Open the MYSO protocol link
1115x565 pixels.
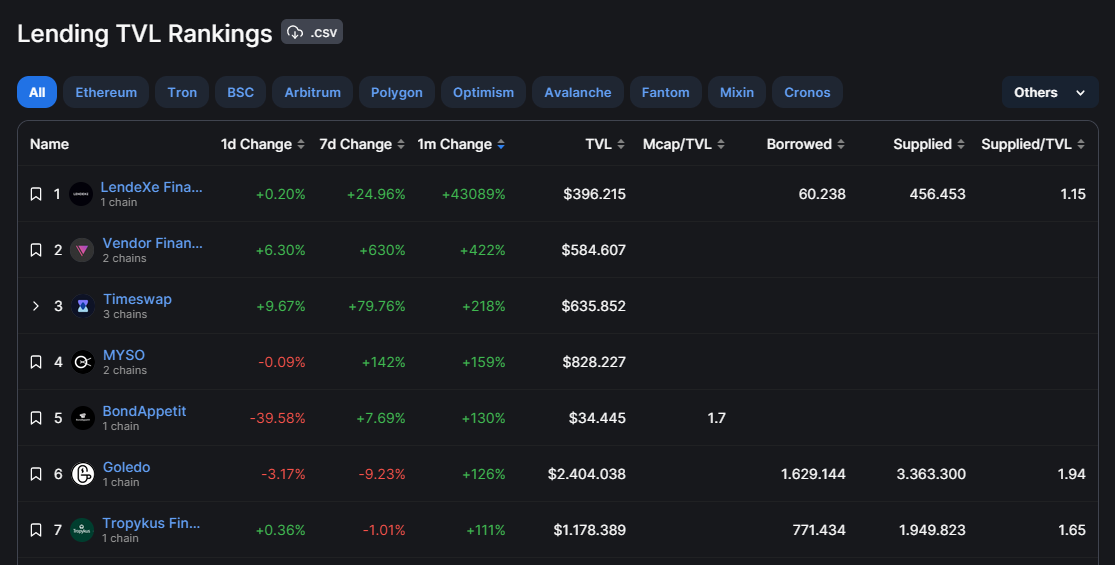tap(124, 355)
